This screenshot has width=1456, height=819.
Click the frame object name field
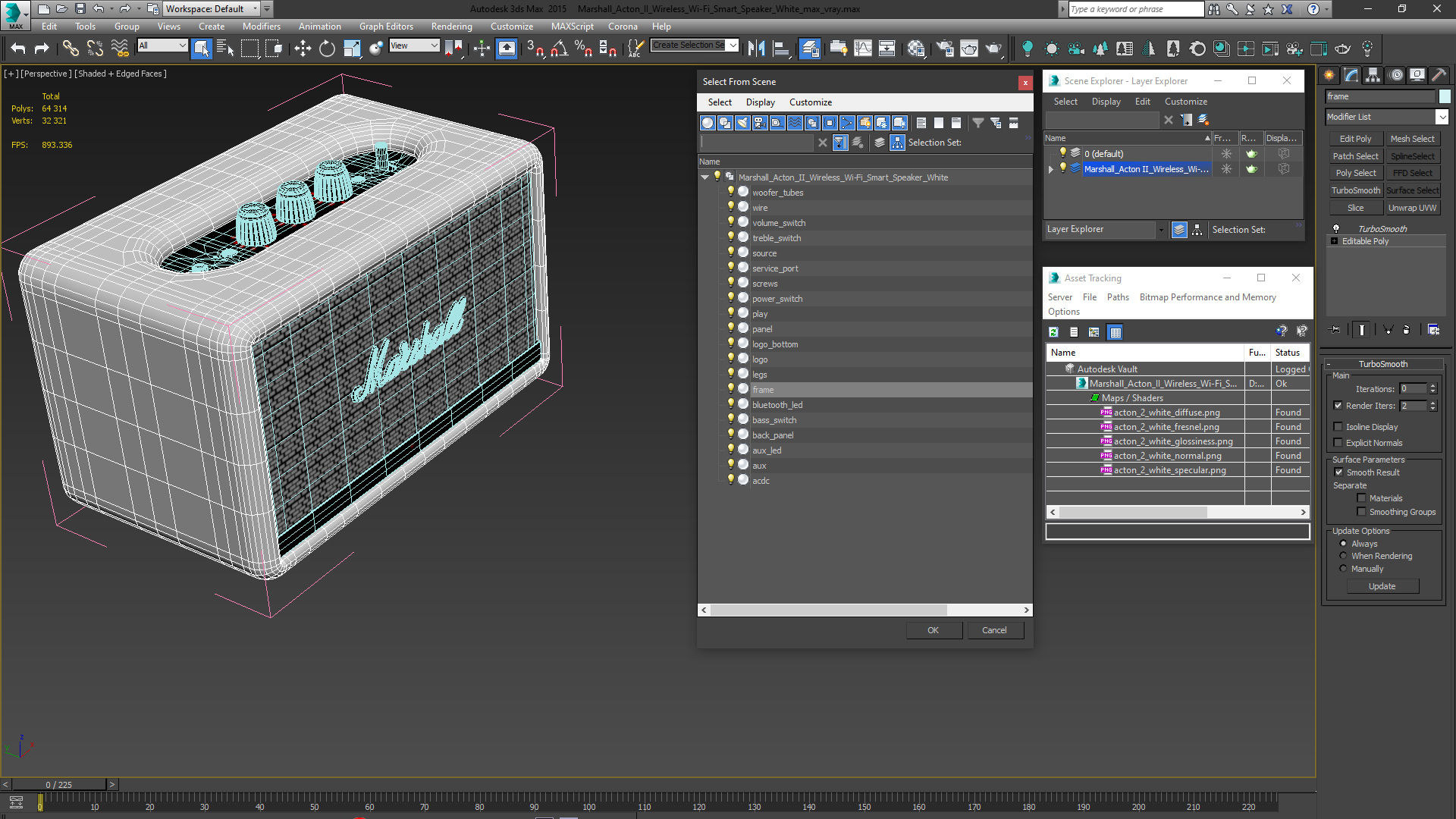pyautogui.click(x=1380, y=96)
